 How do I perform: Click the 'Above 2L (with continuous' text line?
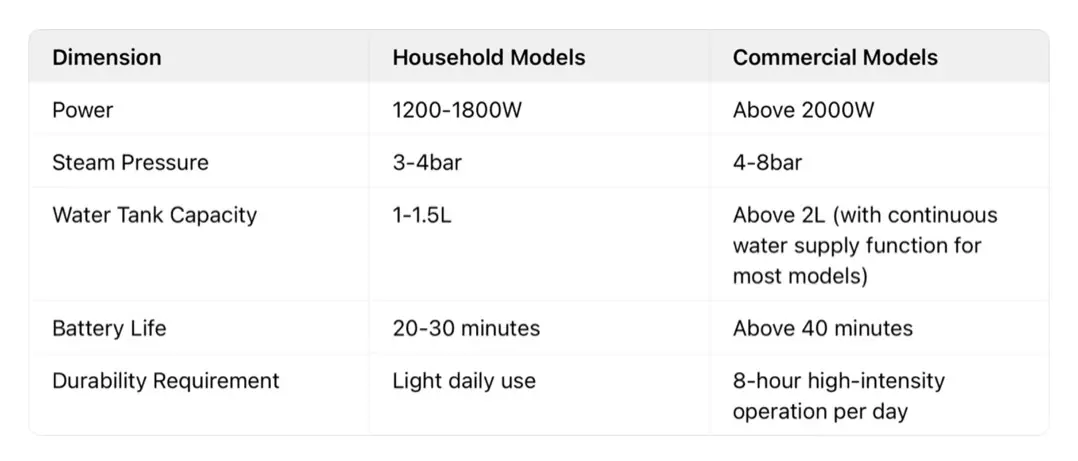[865, 215]
